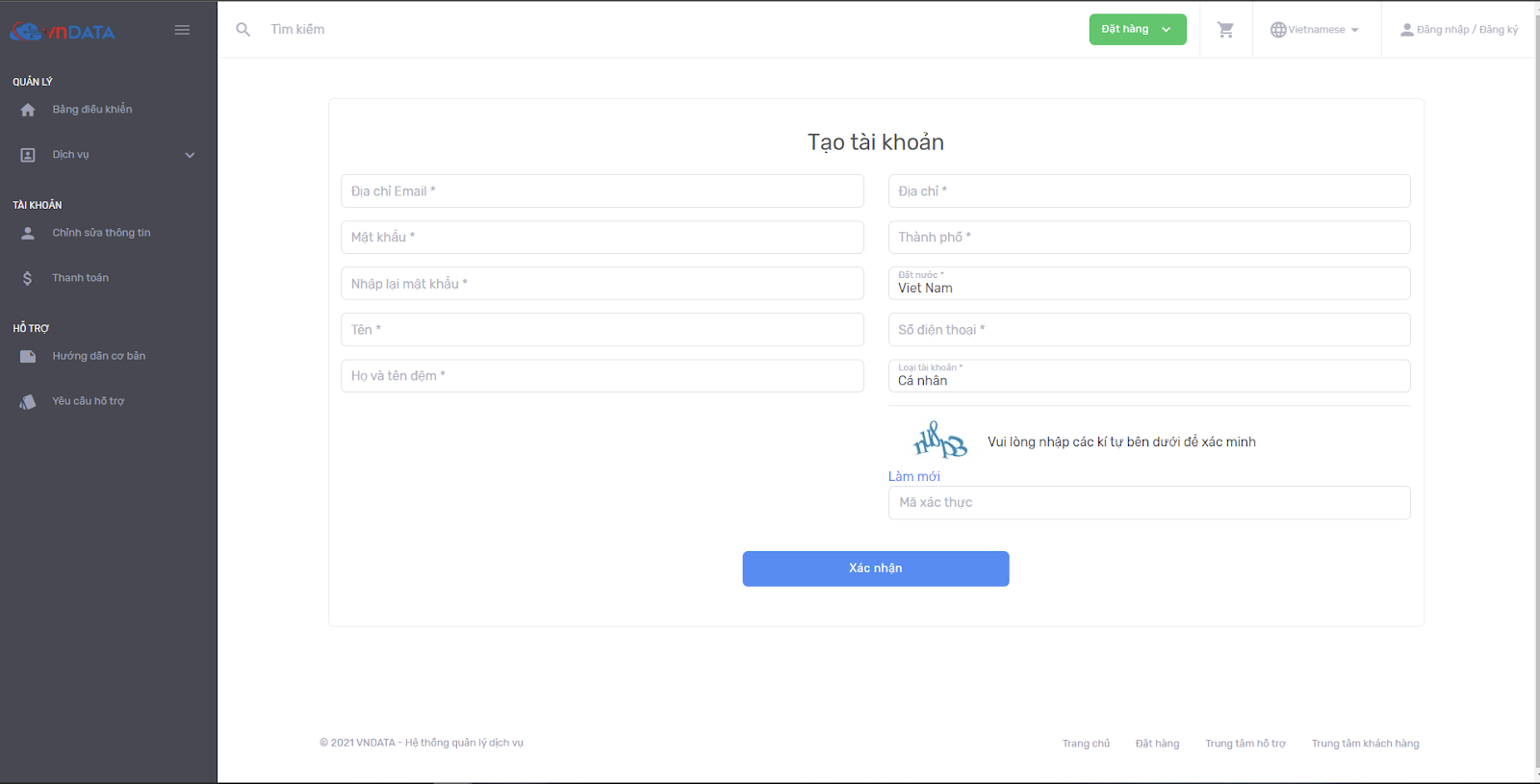Click the Mã xác thực input field
This screenshot has height=784, width=1540.
[x=1148, y=502]
